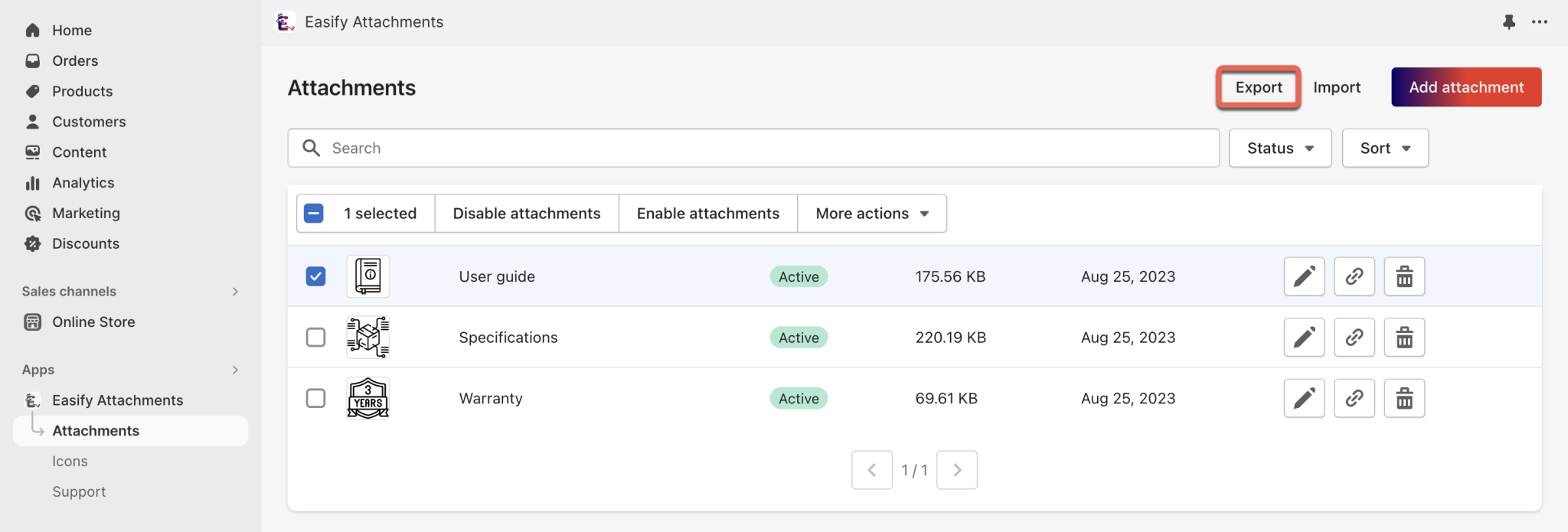The height and width of the screenshot is (532, 1568).
Task: Open Home in the sidebar
Action: click(72, 31)
